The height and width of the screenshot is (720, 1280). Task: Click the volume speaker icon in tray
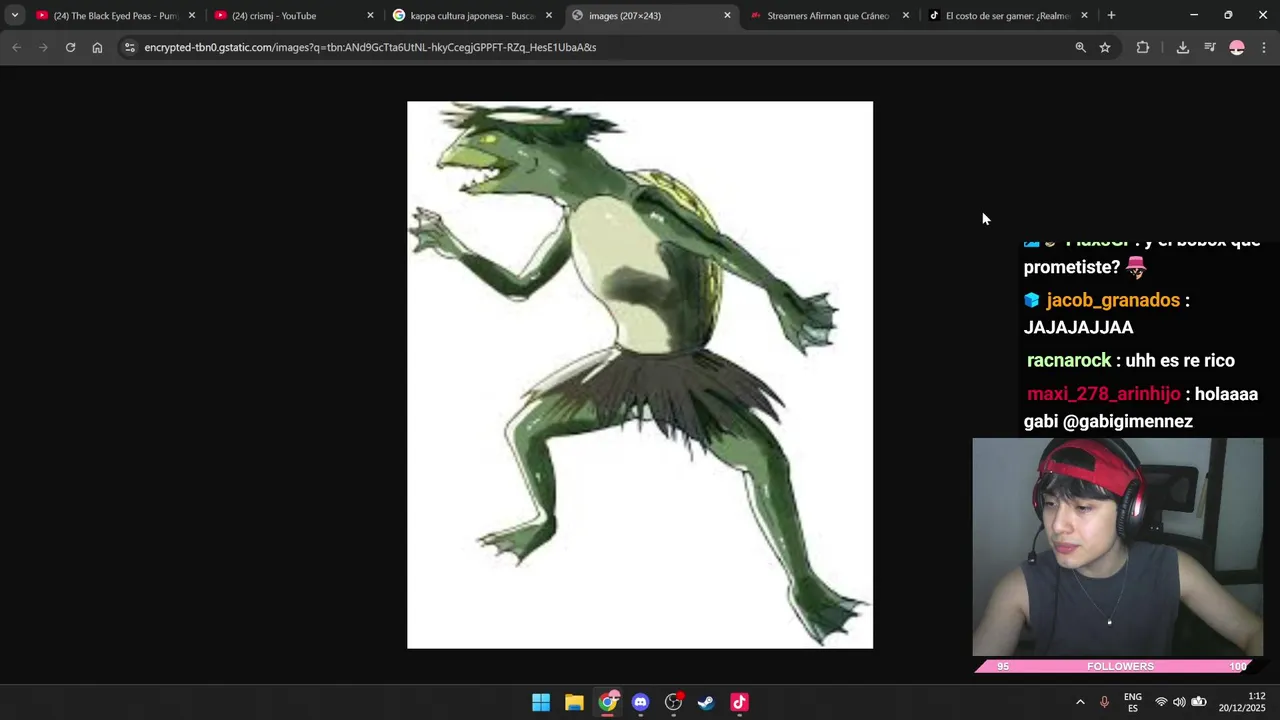(x=1179, y=702)
